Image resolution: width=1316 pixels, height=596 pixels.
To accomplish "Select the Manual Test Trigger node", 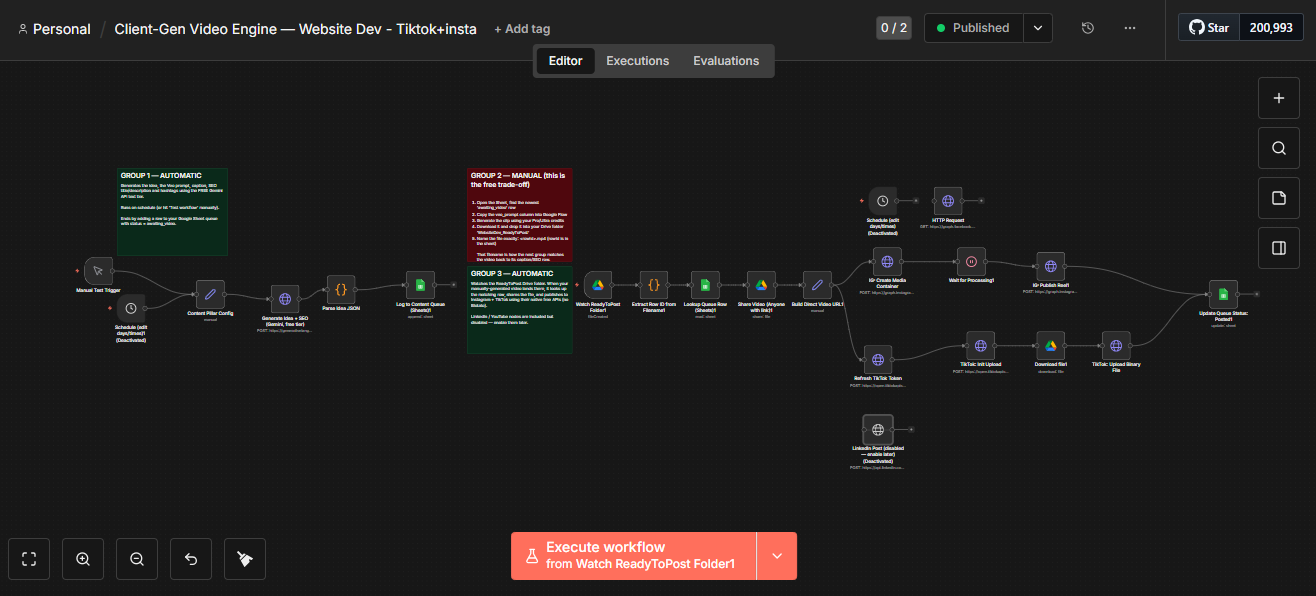I will click(x=98, y=270).
